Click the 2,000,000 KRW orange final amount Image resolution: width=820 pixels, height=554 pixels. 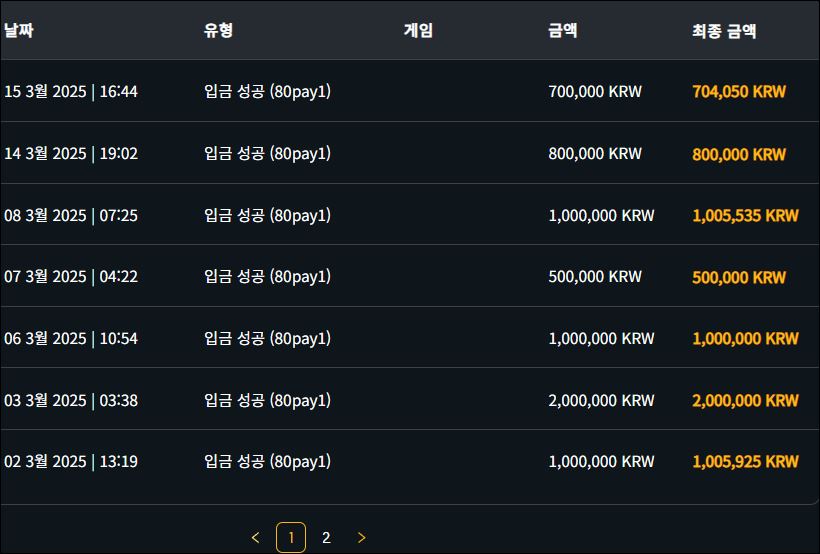click(745, 401)
